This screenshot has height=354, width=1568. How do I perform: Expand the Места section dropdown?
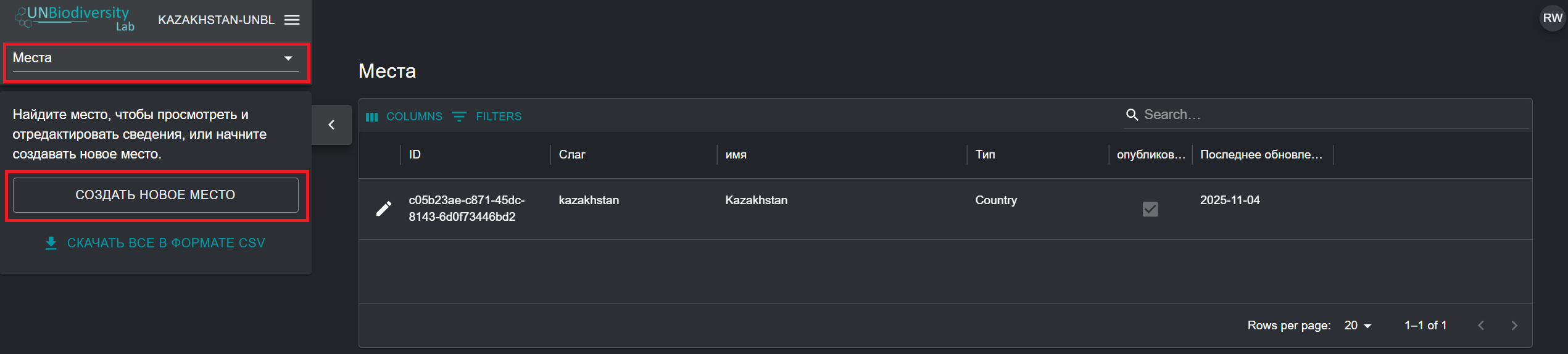point(156,59)
